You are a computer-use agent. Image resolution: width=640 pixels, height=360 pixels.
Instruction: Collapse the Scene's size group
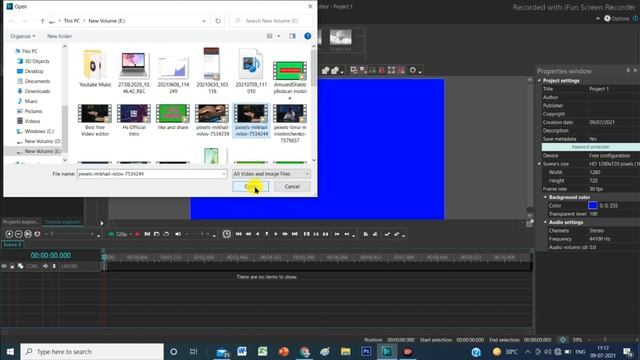pos(540,164)
